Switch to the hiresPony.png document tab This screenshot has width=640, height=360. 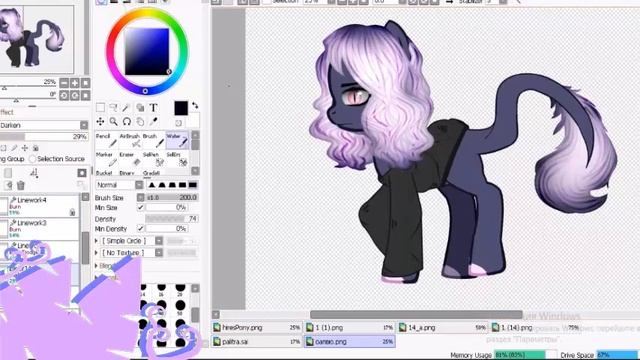tap(257, 327)
